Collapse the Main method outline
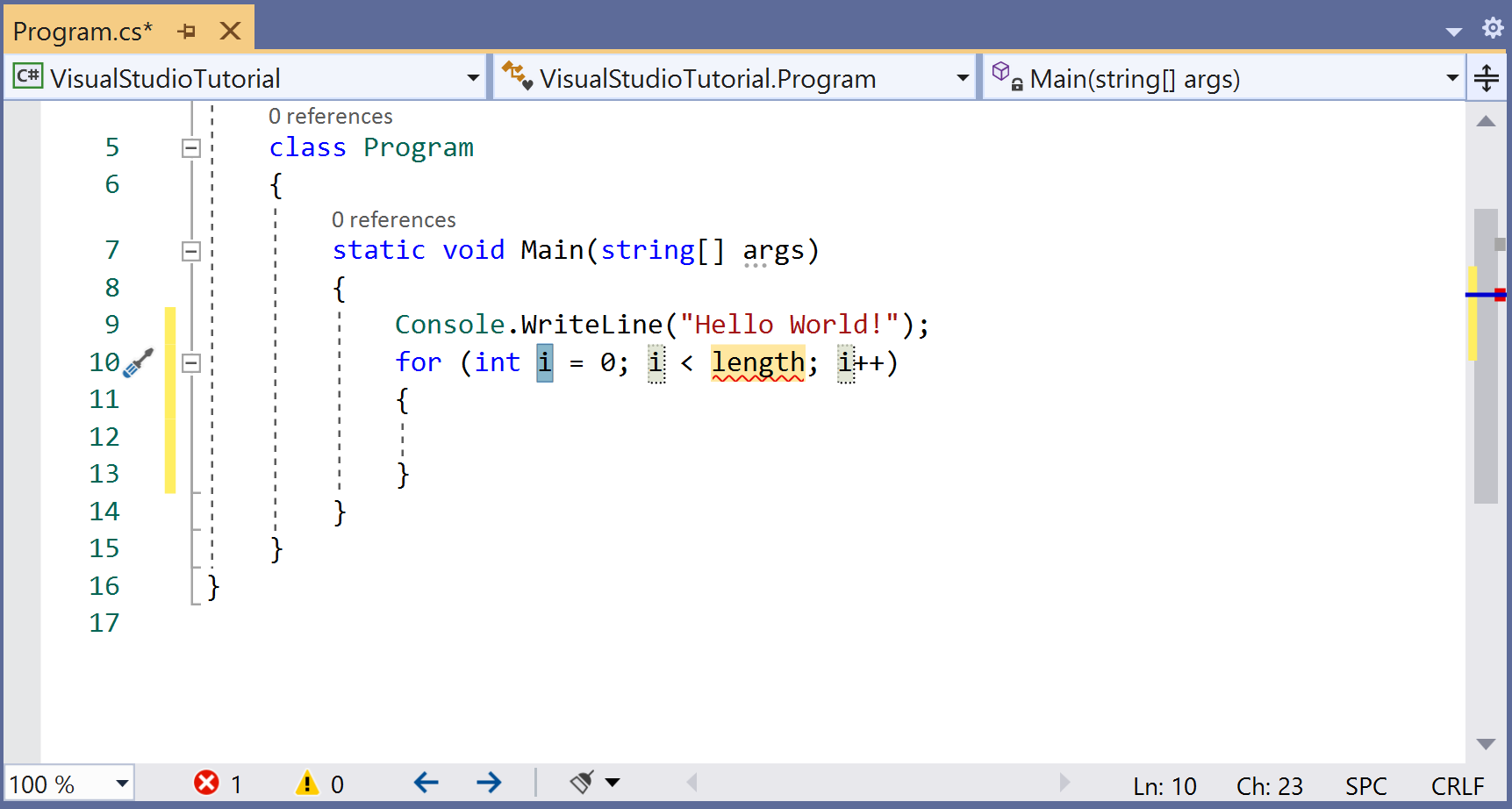1512x809 pixels. [191, 252]
